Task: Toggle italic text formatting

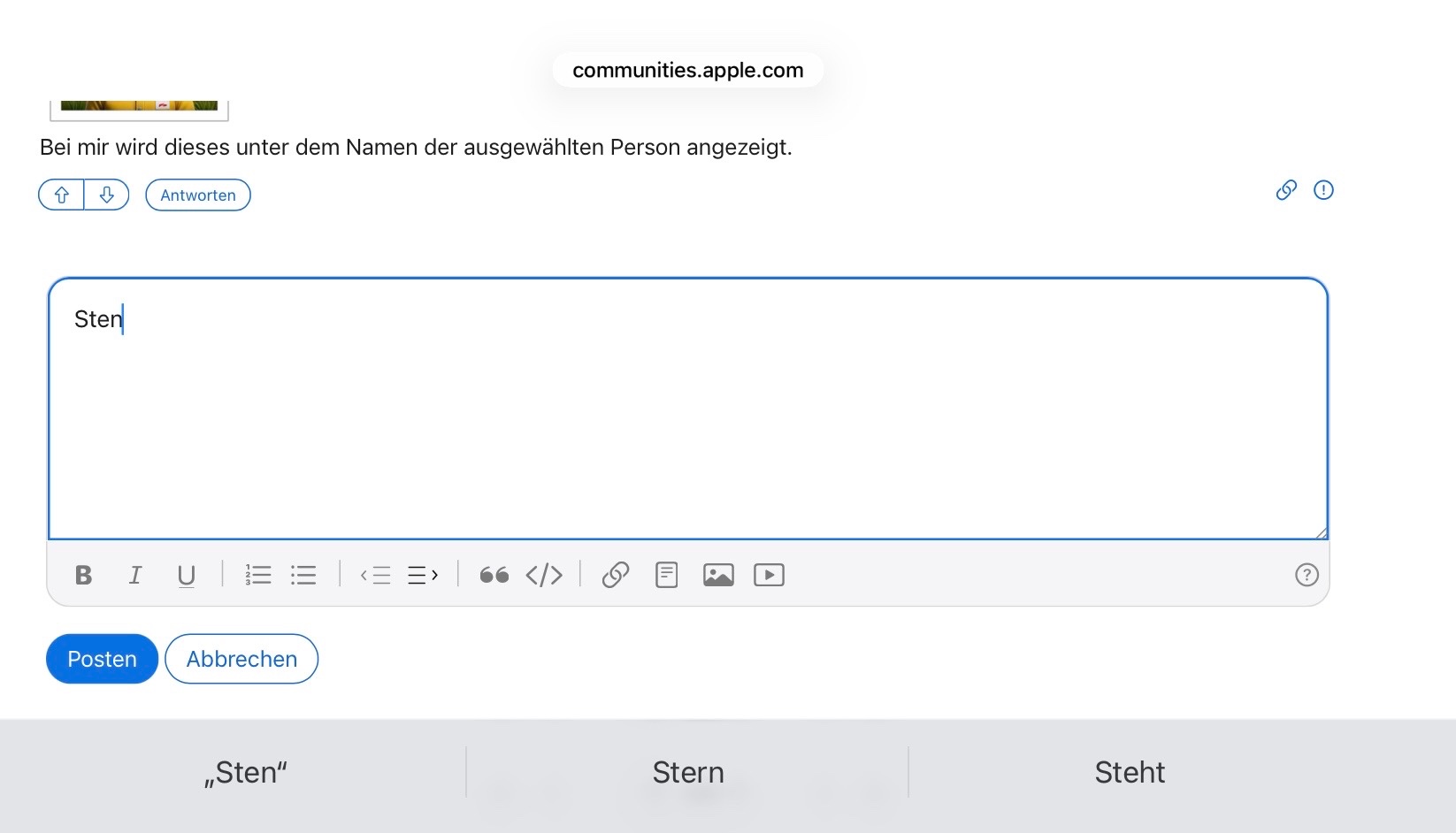Action: click(x=135, y=576)
